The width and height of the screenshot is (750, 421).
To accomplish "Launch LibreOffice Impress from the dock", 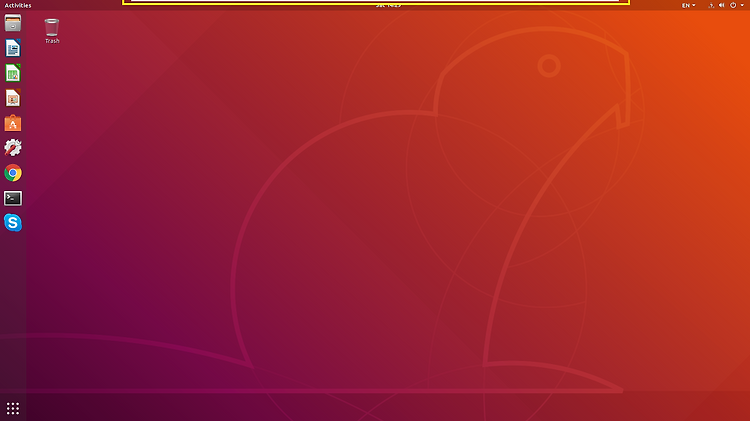I will [13, 98].
